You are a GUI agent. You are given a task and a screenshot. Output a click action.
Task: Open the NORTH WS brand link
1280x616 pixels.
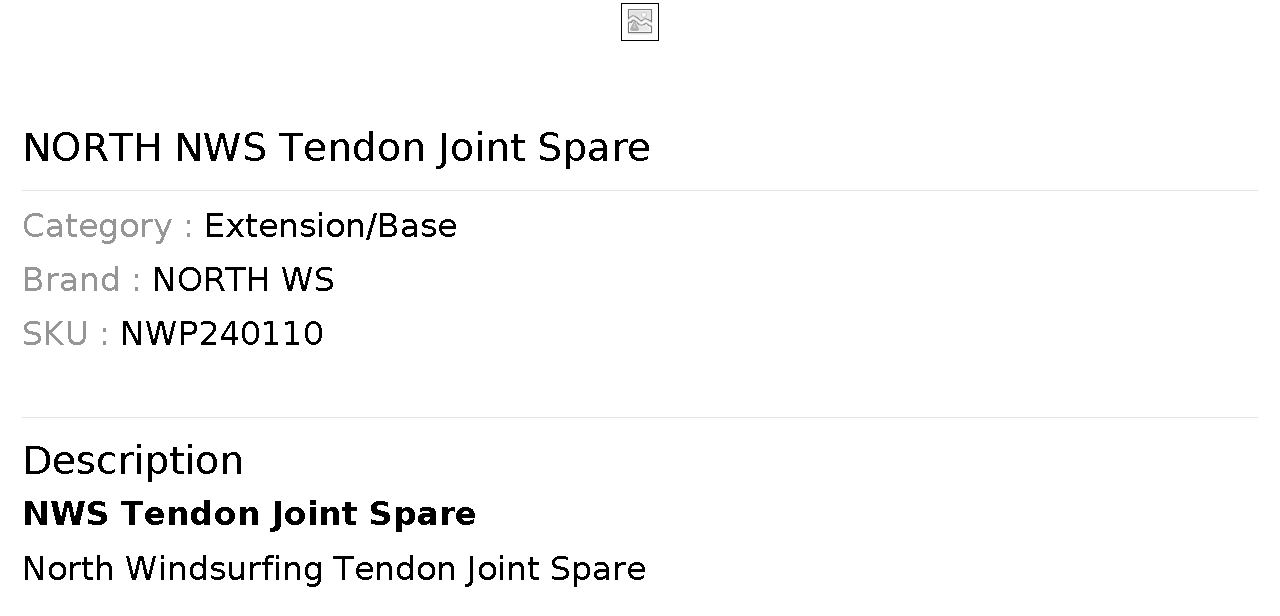click(243, 280)
